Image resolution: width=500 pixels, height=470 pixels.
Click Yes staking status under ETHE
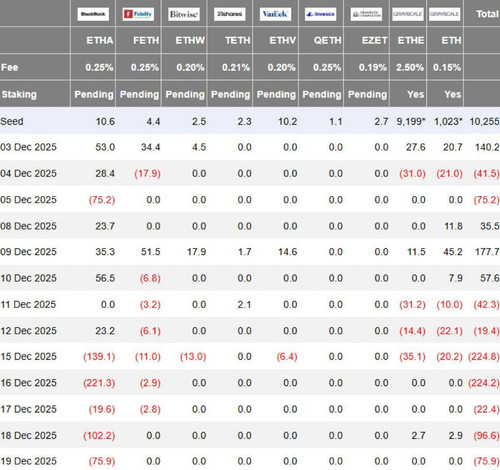[415, 94]
